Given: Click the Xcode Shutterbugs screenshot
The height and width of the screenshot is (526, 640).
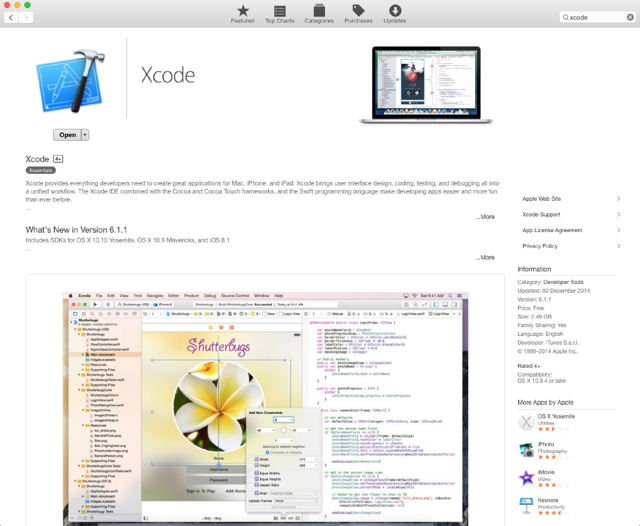Looking at the screenshot, I should (x=265, y=408).
